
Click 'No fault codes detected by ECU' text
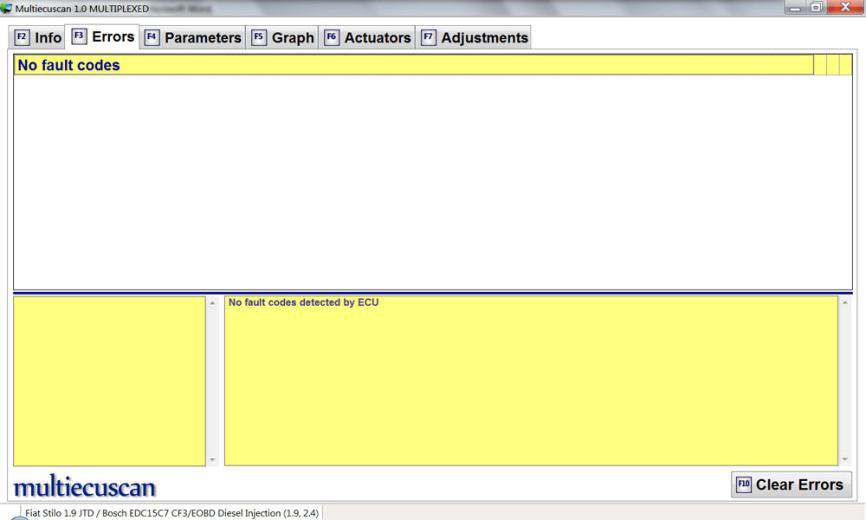pyautogui.click(x=304, y=302)
